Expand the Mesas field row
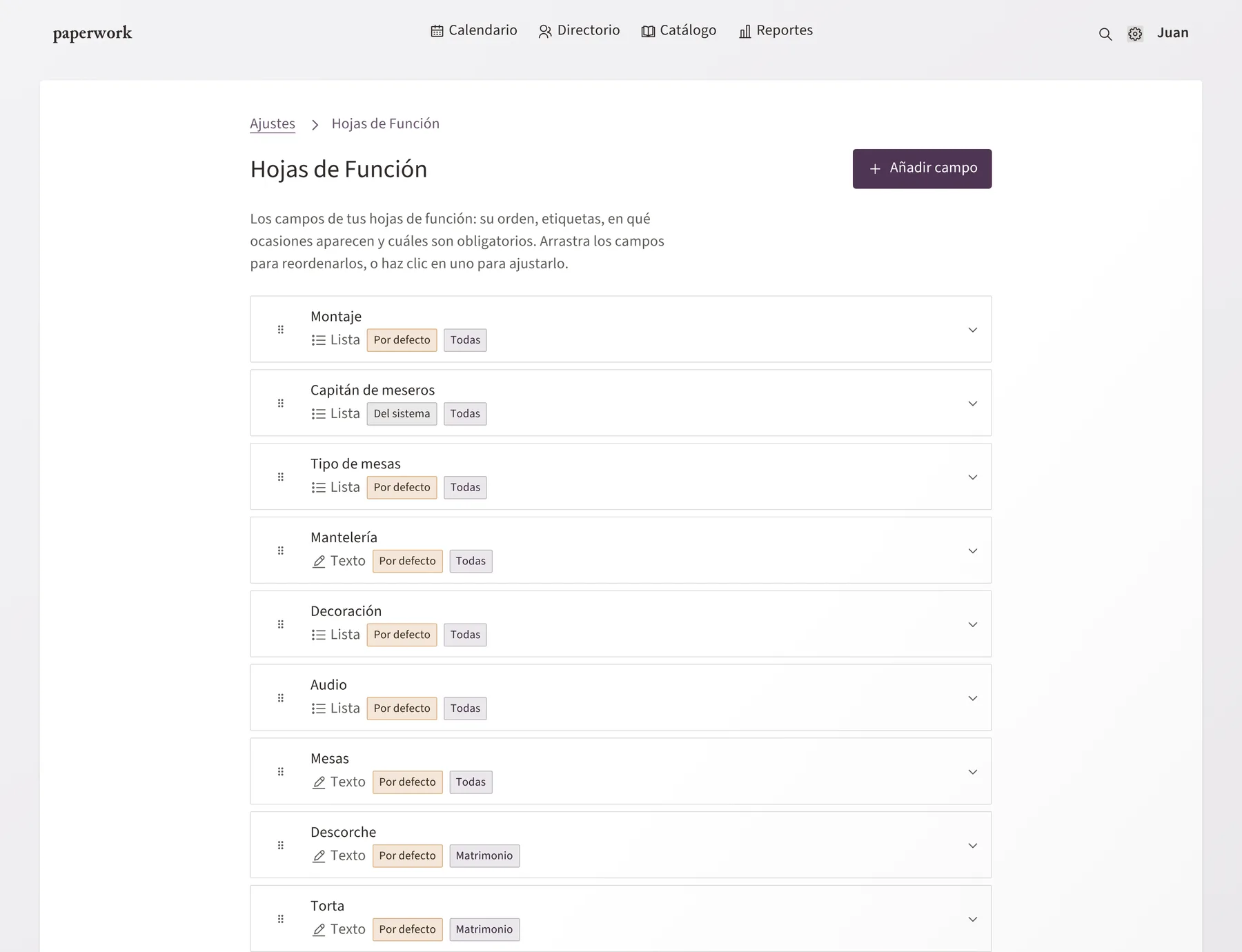The width and height of the screenshot is (1242, 952). pyautogui.click(x=973, y=772)
